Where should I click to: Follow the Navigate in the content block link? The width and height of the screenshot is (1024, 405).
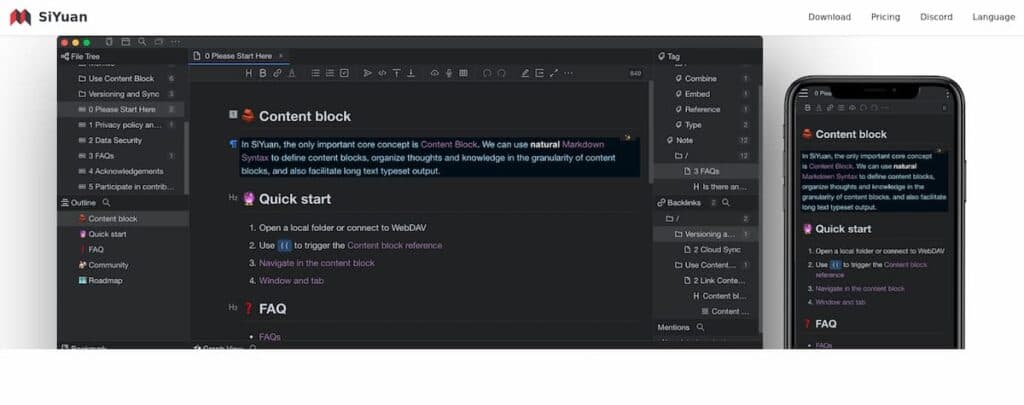(x=317, y=263)
